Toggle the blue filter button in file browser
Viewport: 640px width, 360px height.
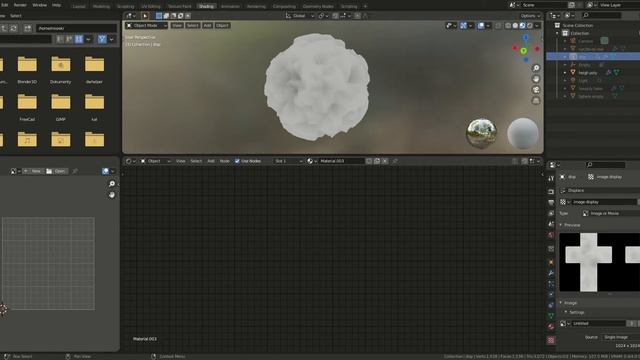click(x=102, y=39)
